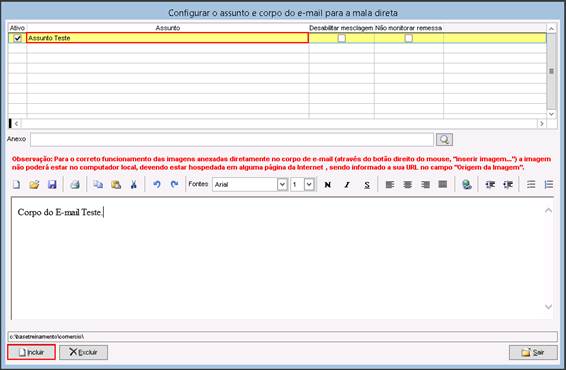Toggle underline formatting (S)
This screenshot has width=566, height=370.
tap(367, 185)
